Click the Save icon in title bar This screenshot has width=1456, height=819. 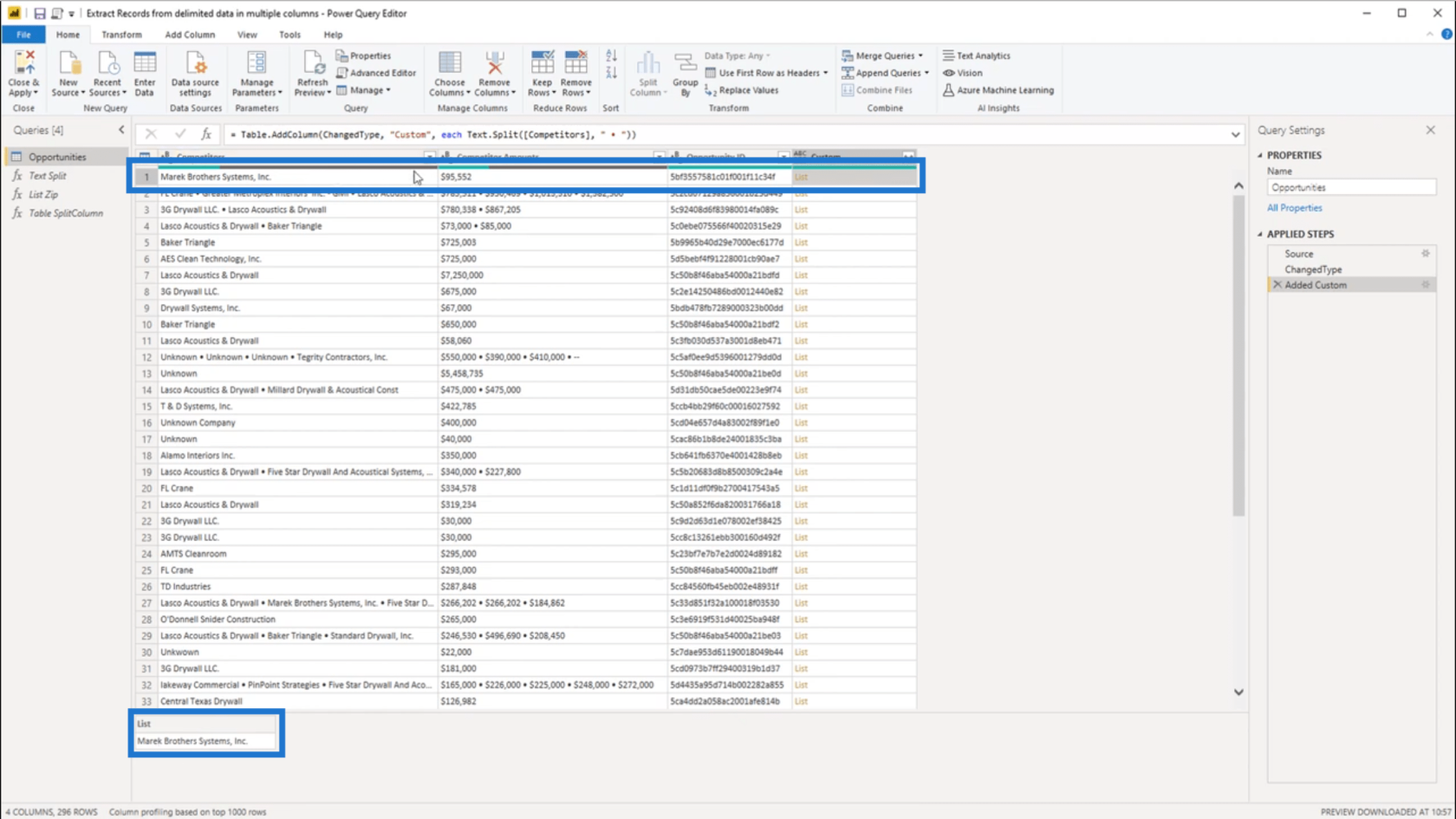point(39,13)
